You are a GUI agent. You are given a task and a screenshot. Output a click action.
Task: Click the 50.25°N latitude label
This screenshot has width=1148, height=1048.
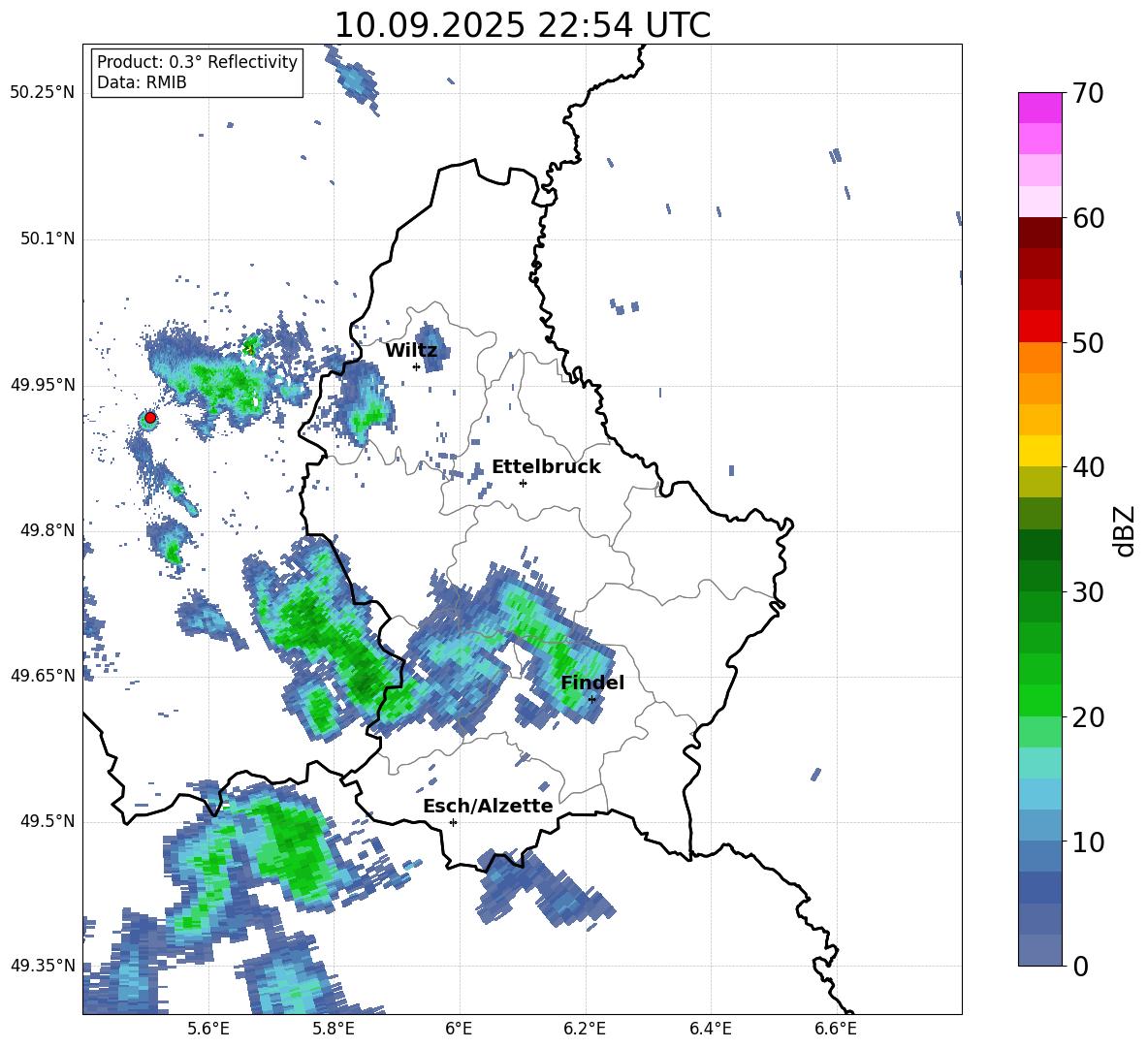pyautogui.click(x=43, y=93)
